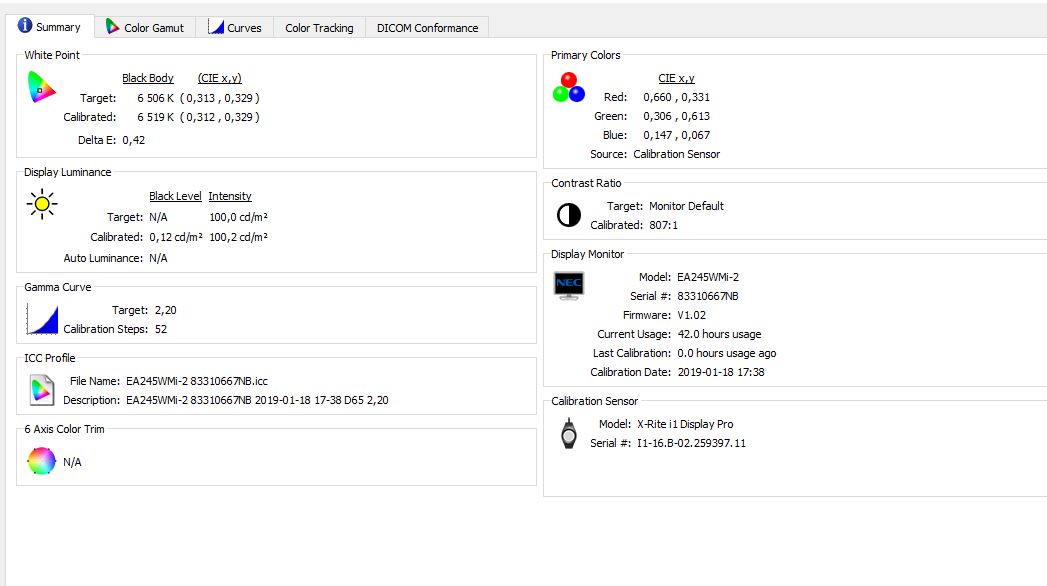Click the ICC Profile document icon
This screenshot has width=1047, height=586.
pos(41,389)
